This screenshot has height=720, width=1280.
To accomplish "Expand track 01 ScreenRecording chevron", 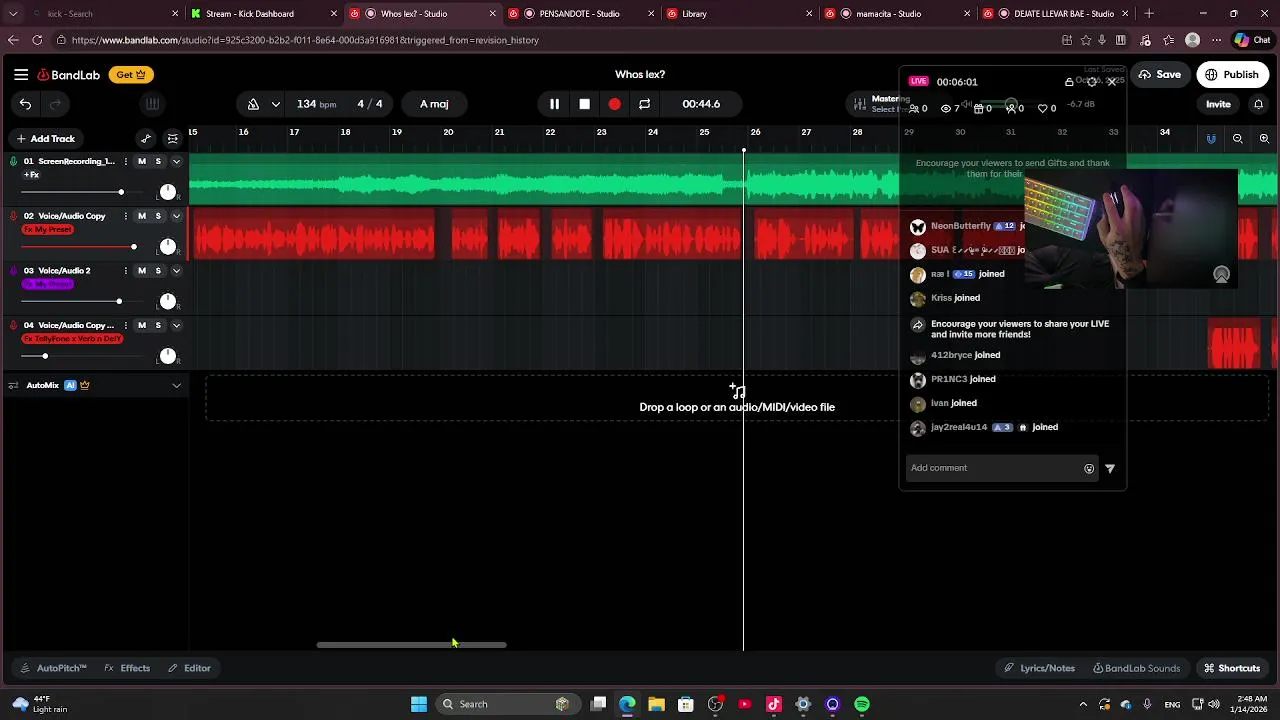I will (x=176, y=161).
